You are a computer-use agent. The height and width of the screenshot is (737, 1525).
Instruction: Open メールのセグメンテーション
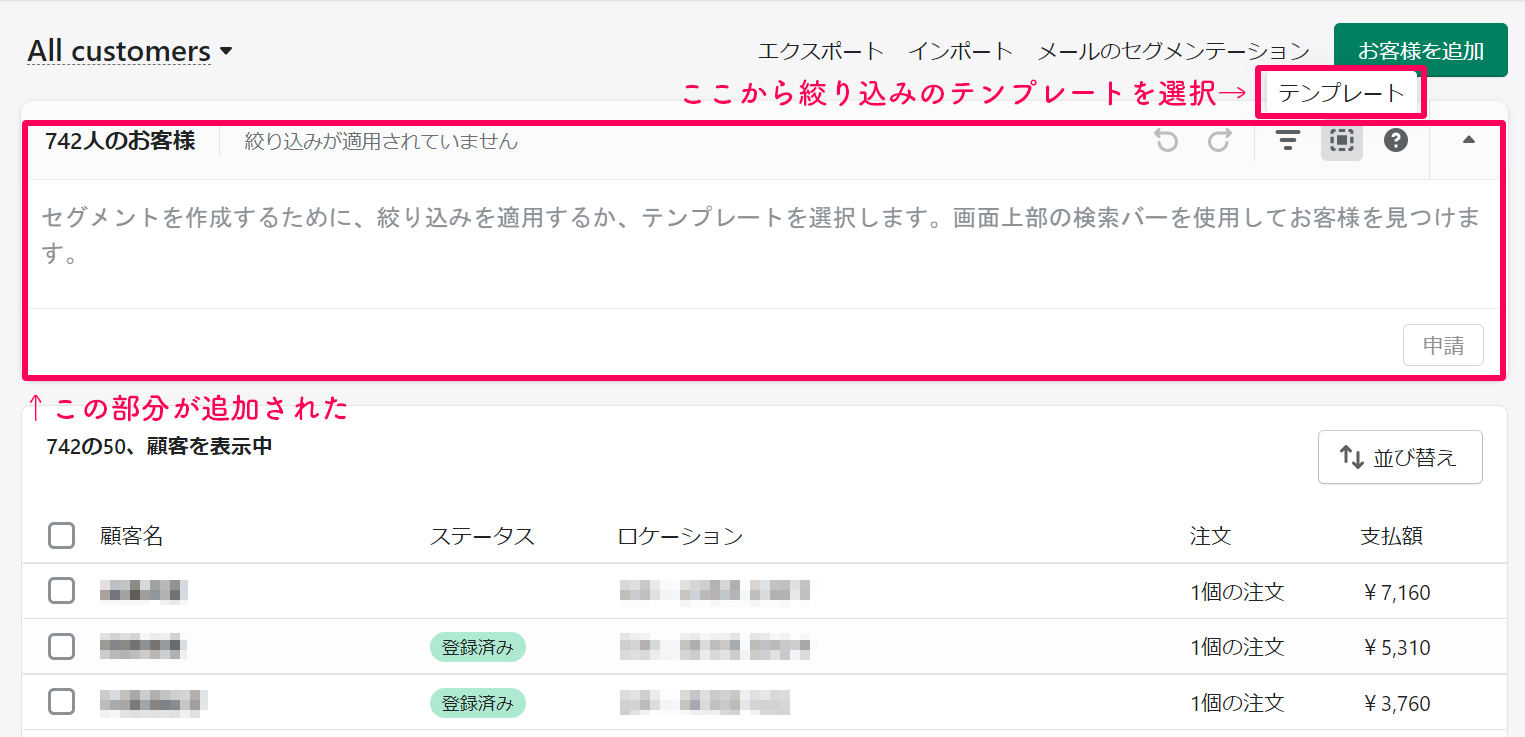click(1173, 51)
